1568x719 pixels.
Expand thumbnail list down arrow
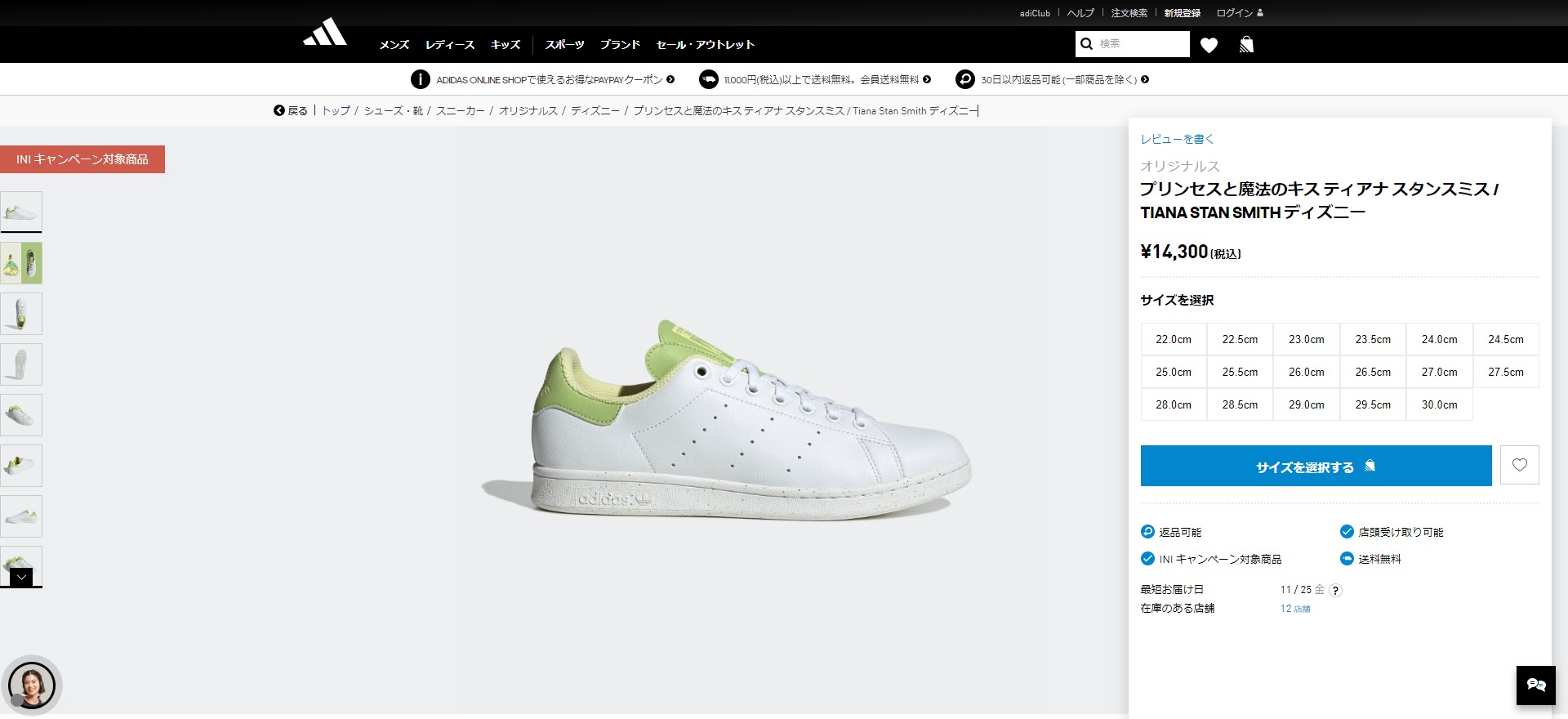tap(21, 577)
